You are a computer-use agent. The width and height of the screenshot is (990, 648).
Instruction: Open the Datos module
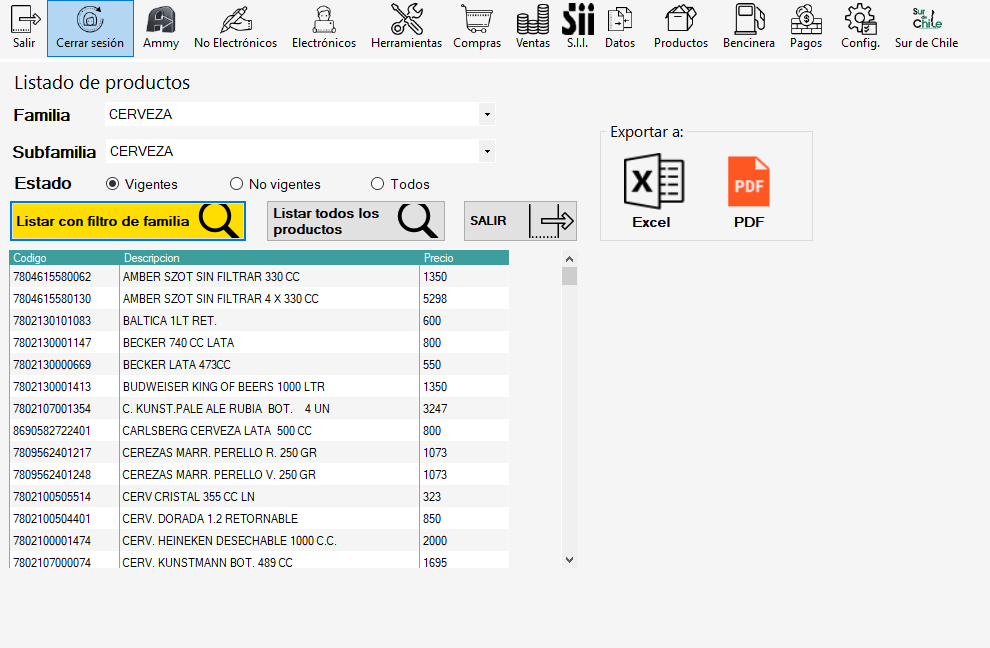point(620,28)
